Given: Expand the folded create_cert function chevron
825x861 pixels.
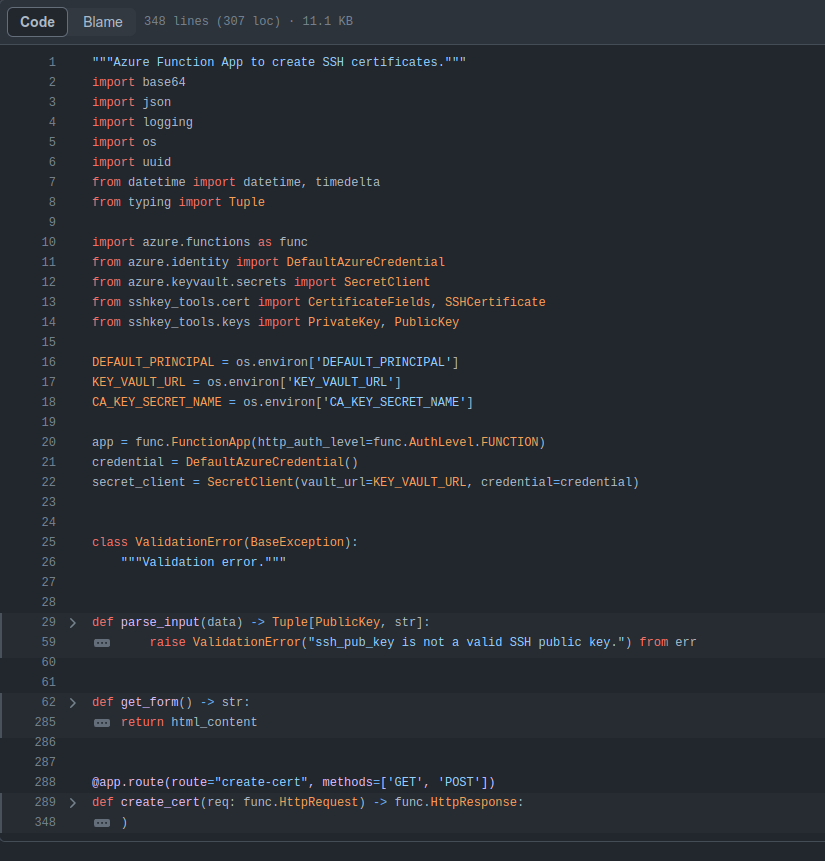Looking at the screenshot, I should point(72,802).
